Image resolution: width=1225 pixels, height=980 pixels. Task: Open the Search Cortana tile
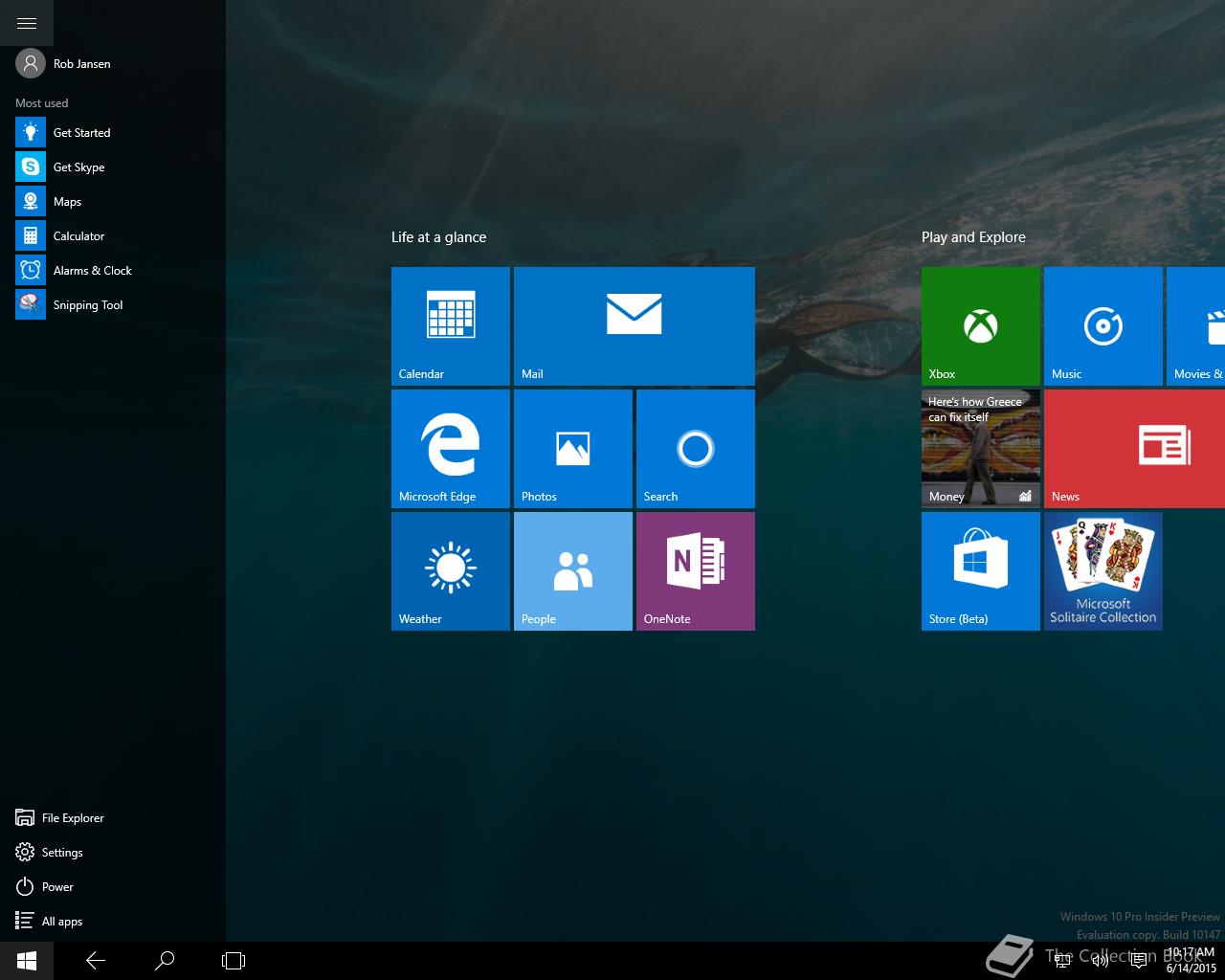696,449
